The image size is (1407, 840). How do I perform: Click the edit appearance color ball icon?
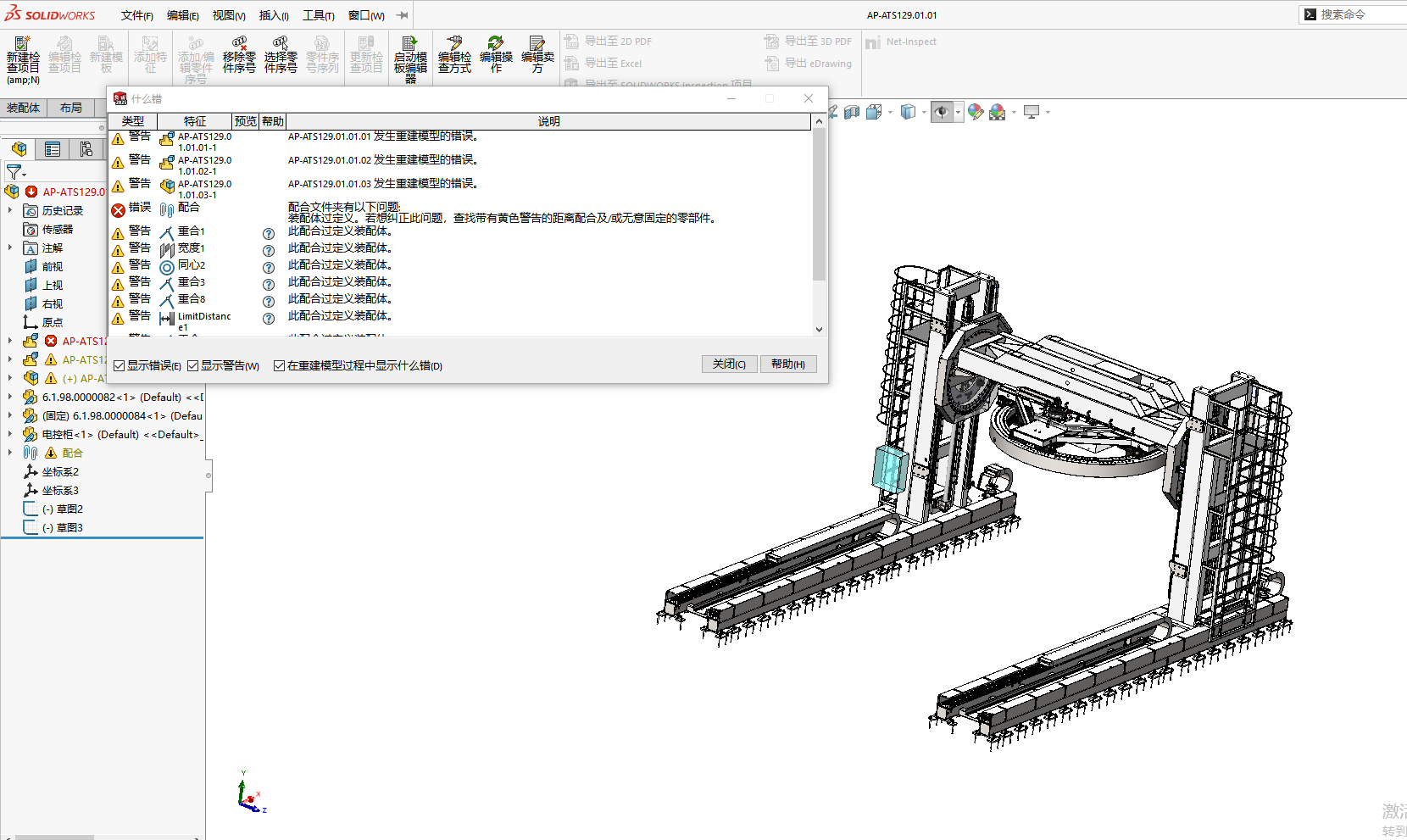976,112
